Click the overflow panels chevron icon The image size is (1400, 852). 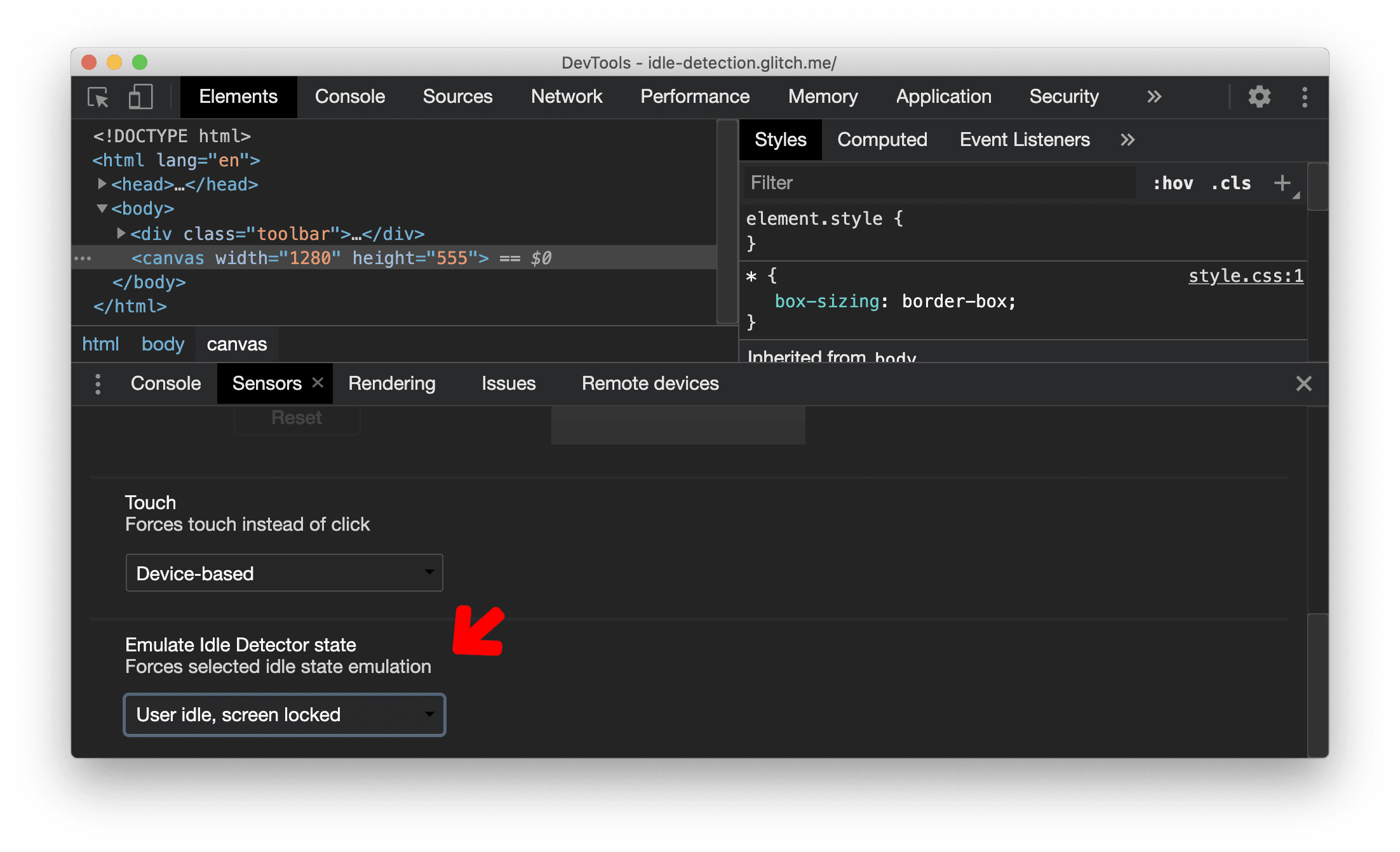click(x=1156, y=96)
